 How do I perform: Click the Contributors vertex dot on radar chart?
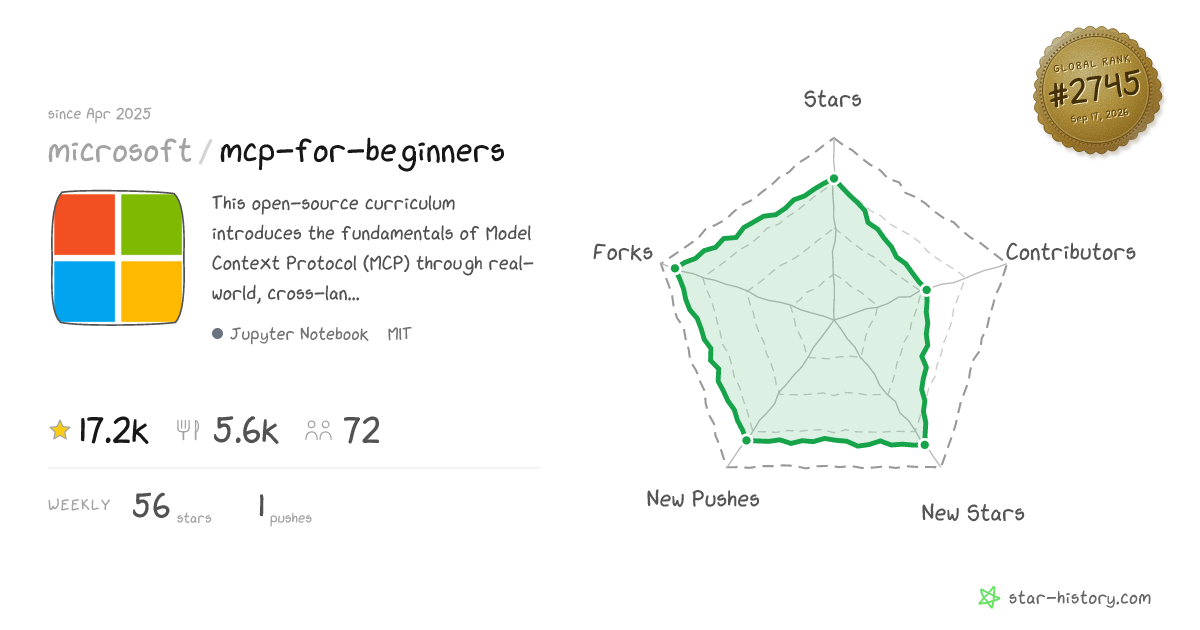tap(926, 290)
